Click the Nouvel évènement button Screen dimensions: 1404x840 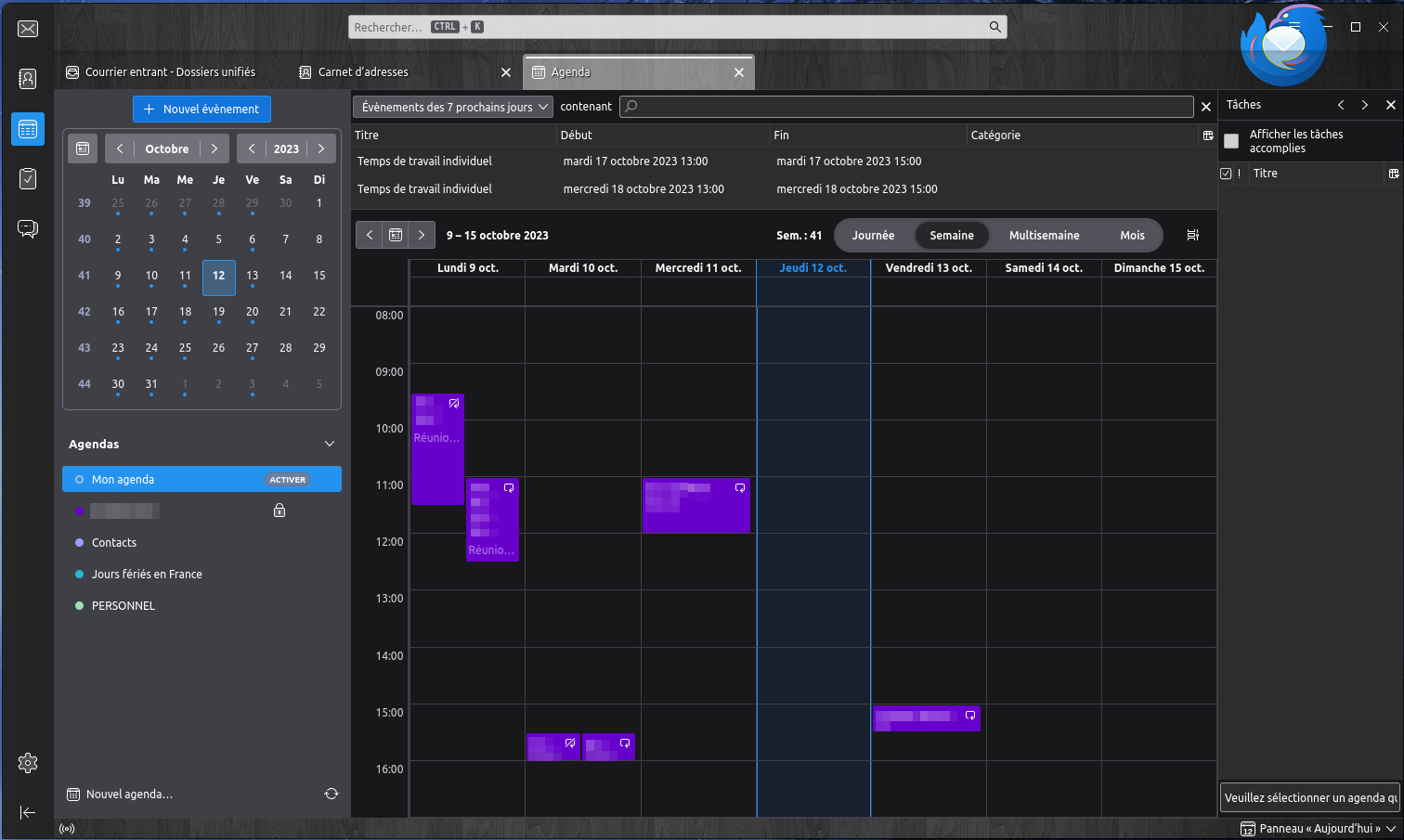pyautogui.click(x=201, y=110)
